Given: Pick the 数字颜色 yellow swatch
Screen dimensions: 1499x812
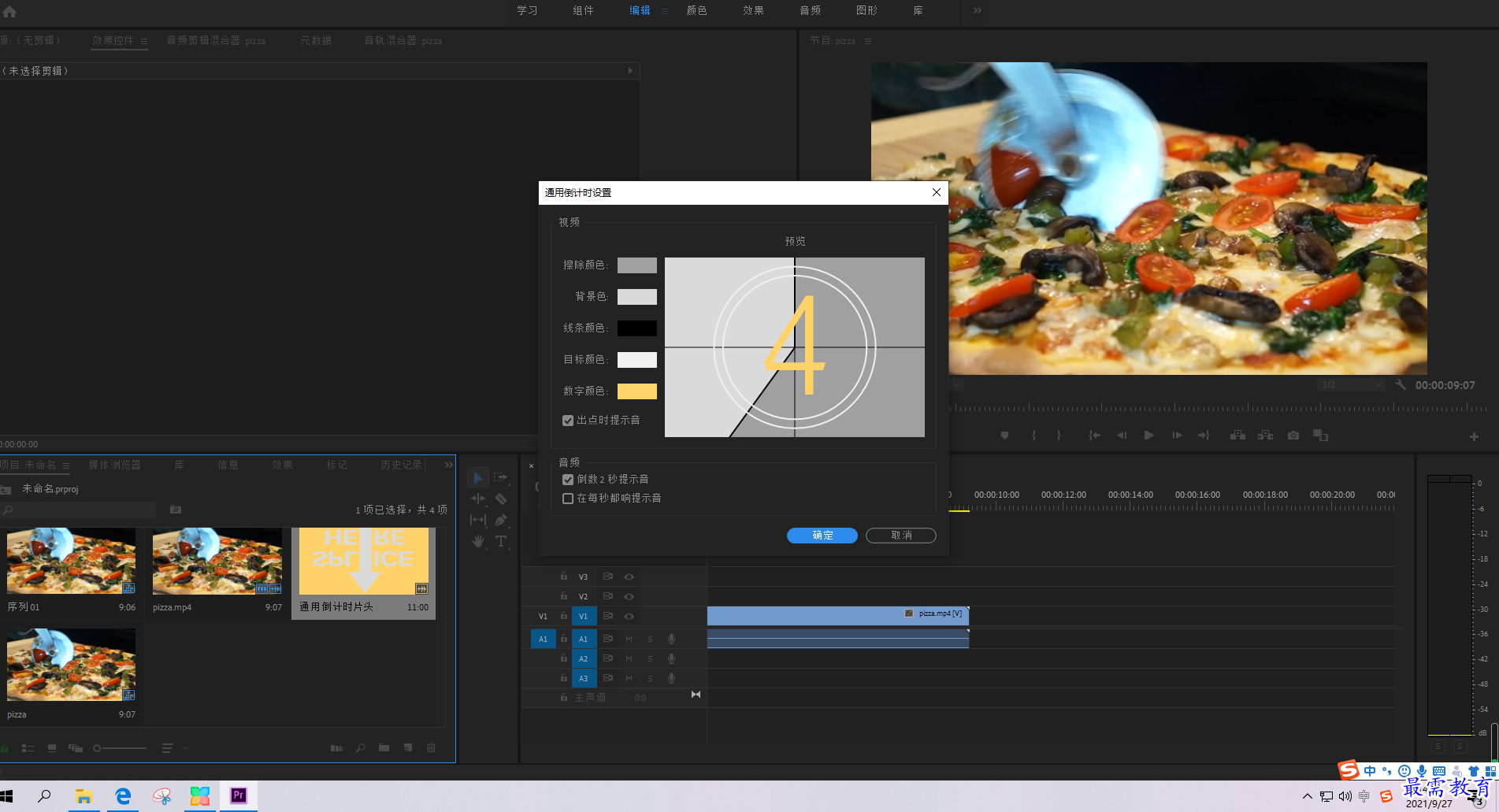Looking at the screenshot, I should pos(636,391).
